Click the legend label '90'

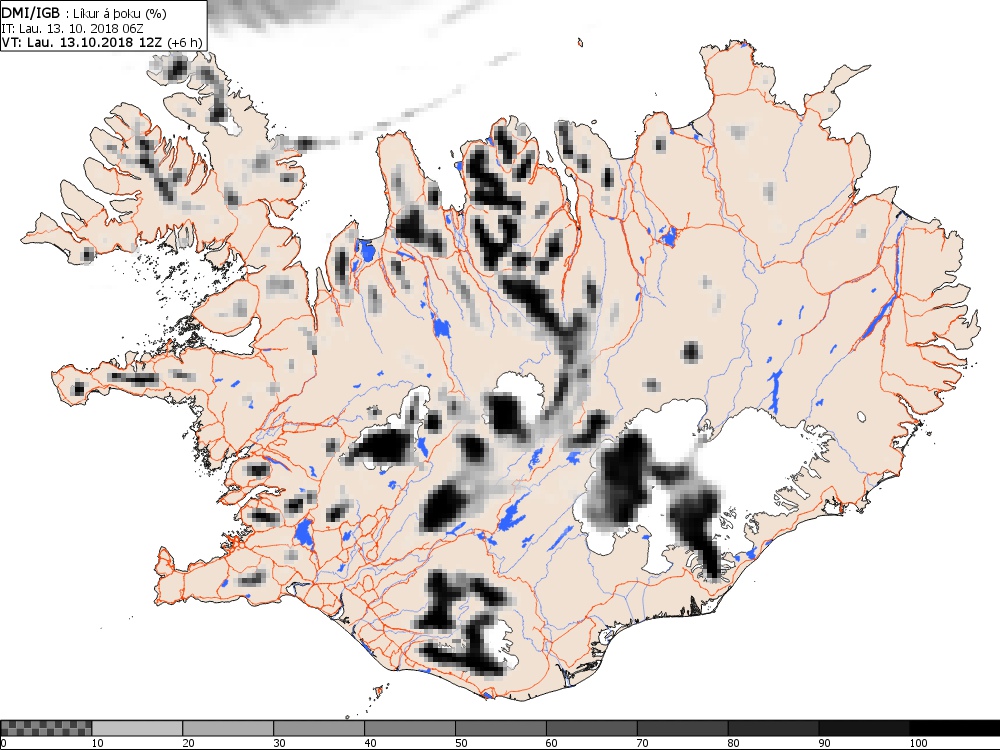[825, 743]
